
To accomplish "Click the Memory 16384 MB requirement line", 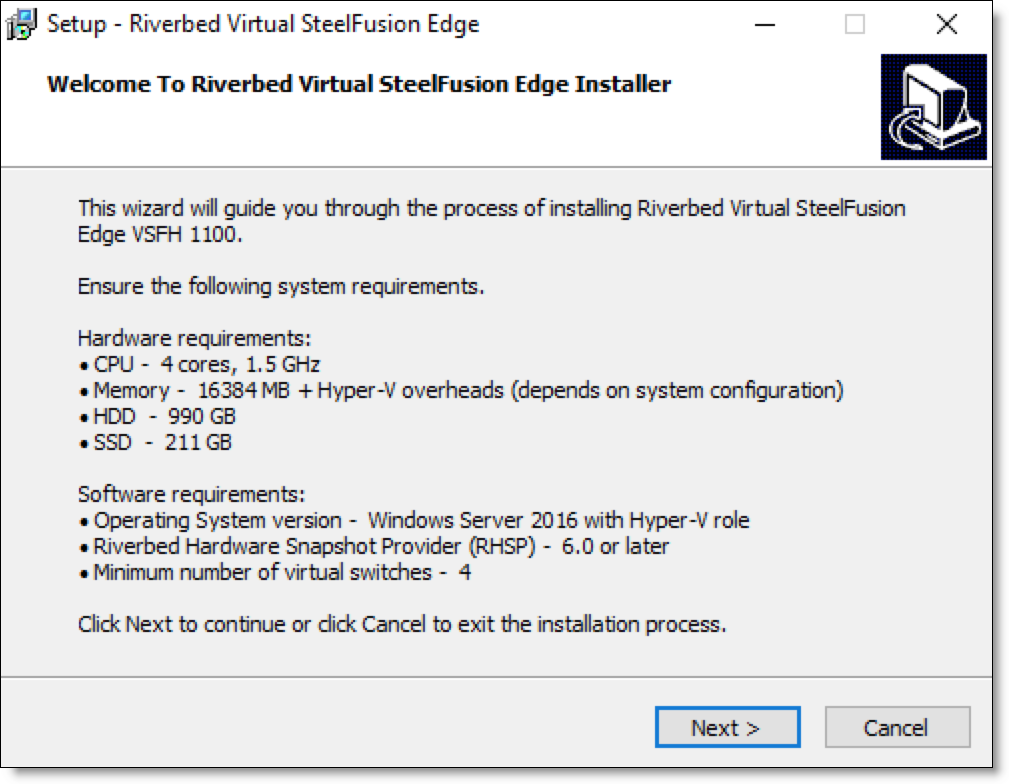I will 461,390.
